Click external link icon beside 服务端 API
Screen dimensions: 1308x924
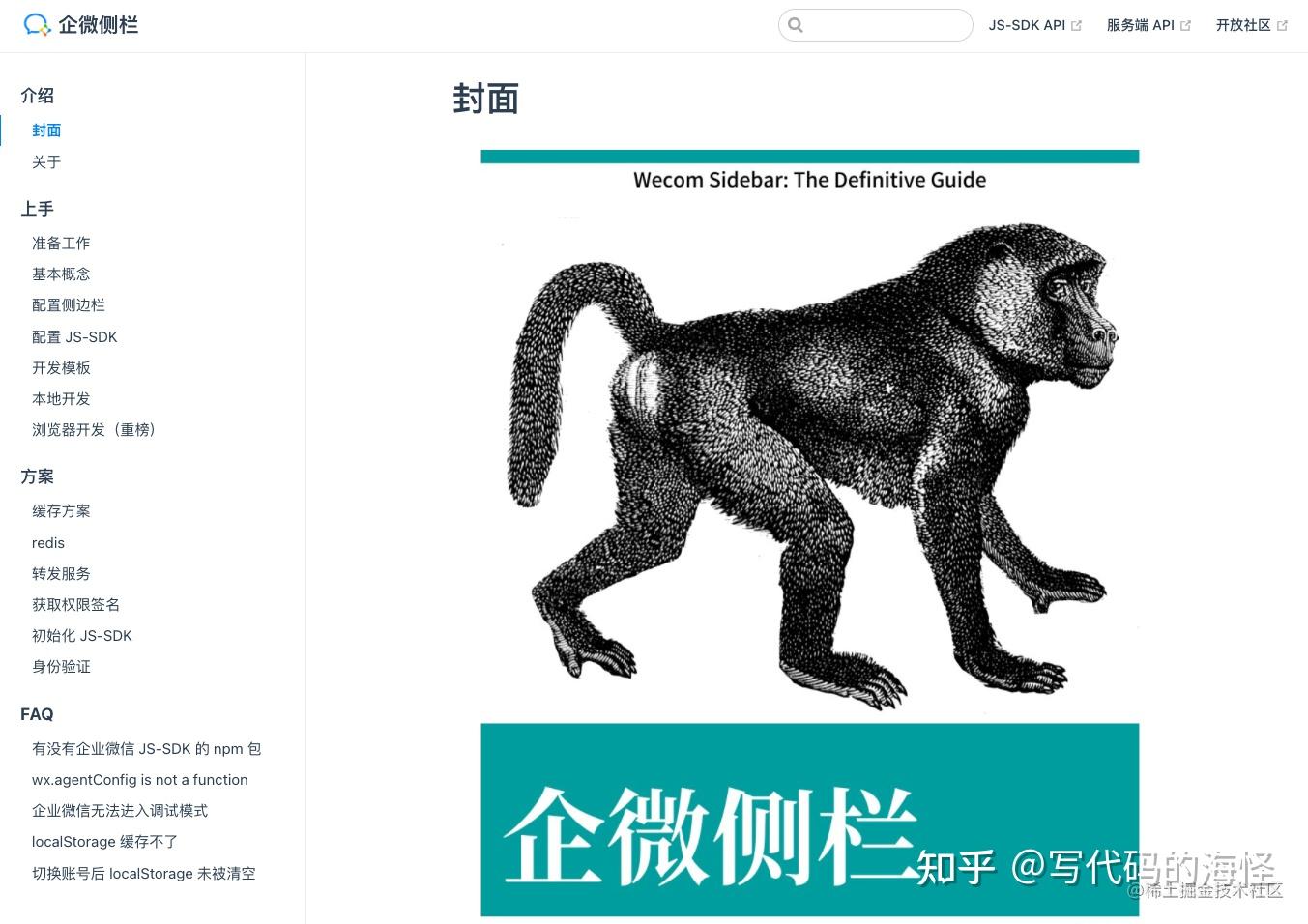1185,26
